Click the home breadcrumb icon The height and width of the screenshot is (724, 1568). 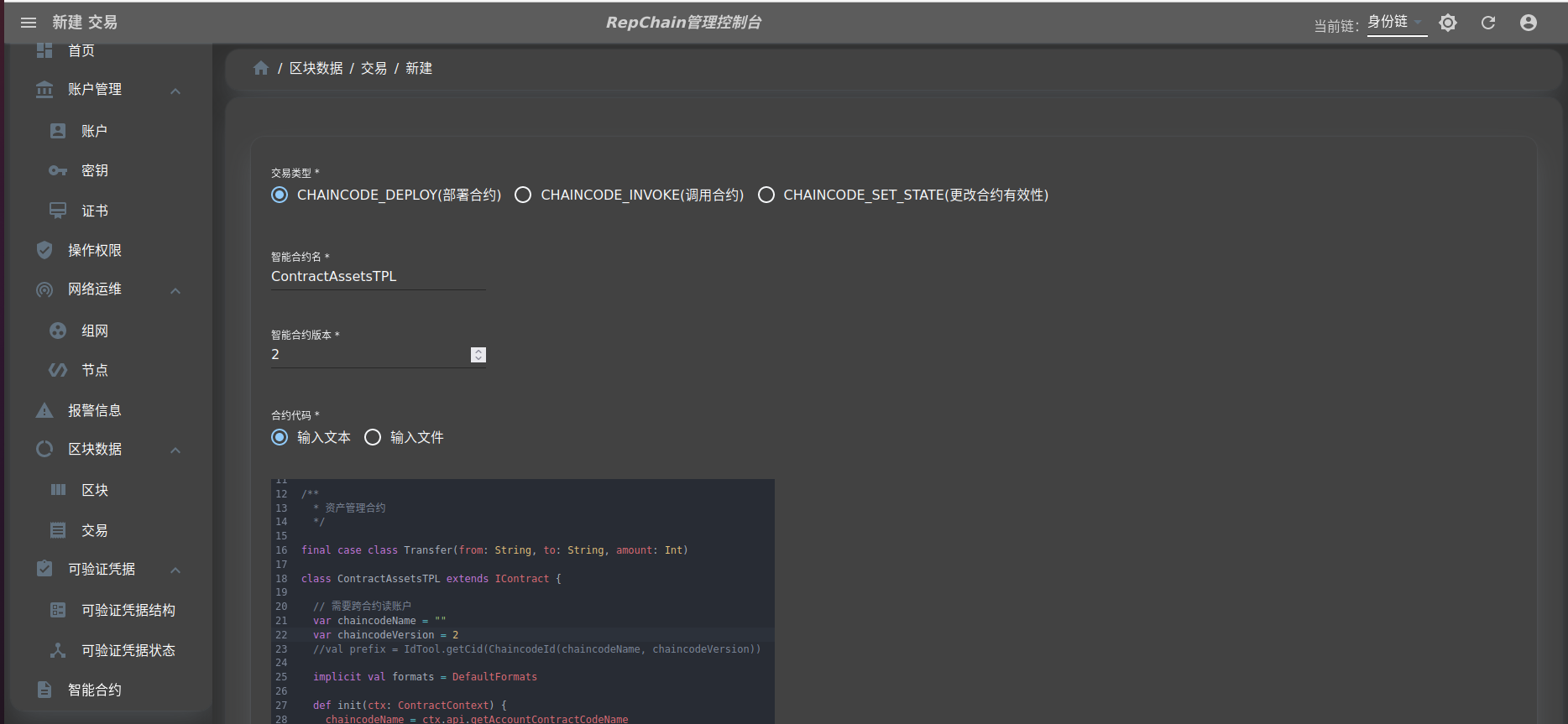pos(261,68)
